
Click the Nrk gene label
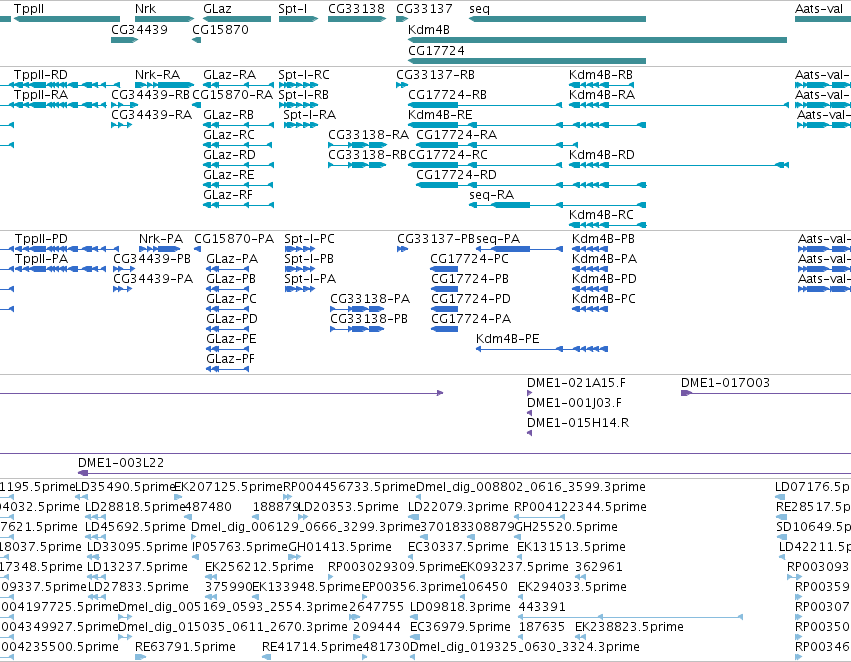click(145, 9)
